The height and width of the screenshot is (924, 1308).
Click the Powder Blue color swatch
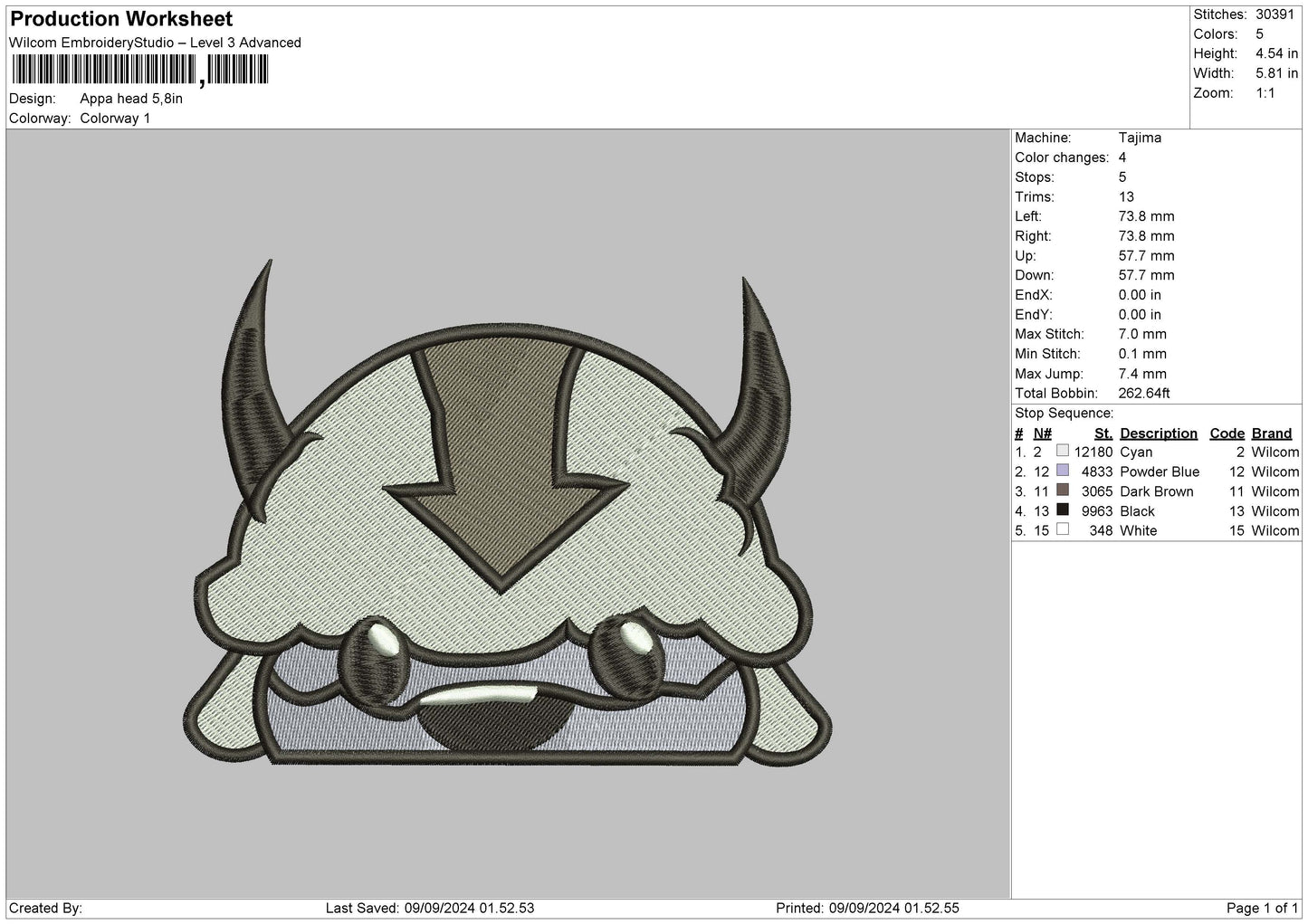click(1063, 471)
